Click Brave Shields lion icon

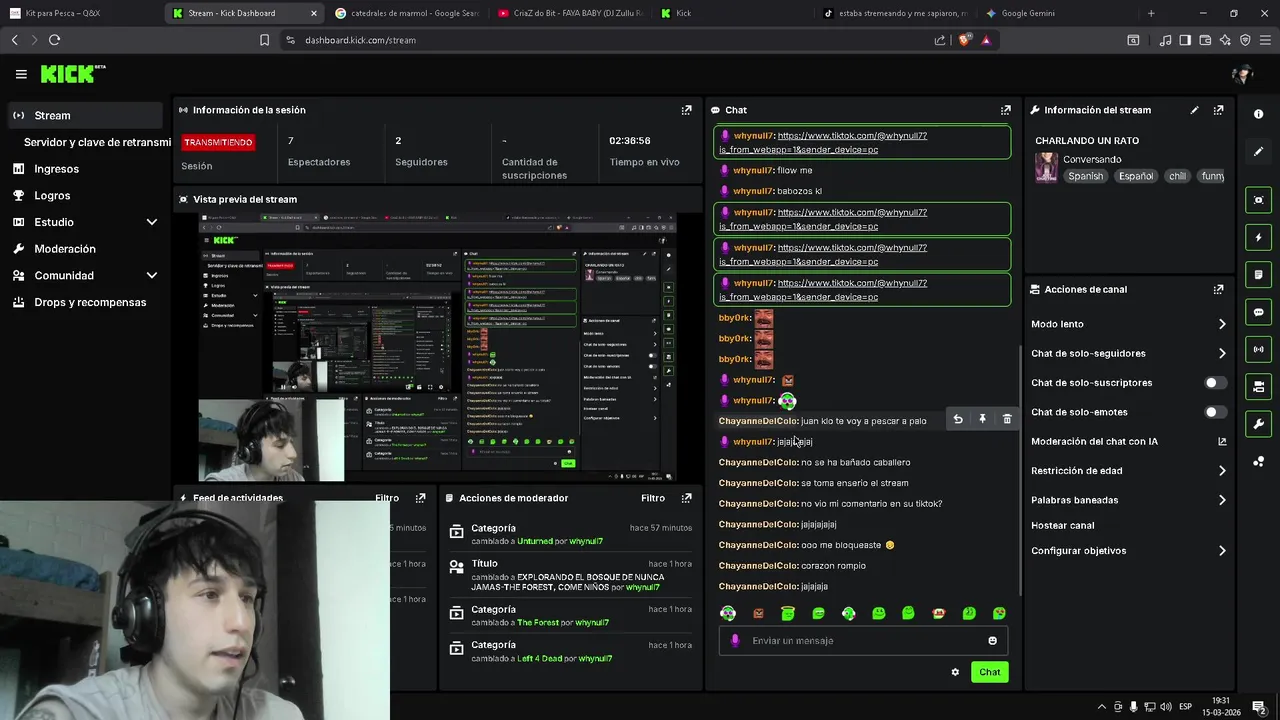(x=964, y=40)
